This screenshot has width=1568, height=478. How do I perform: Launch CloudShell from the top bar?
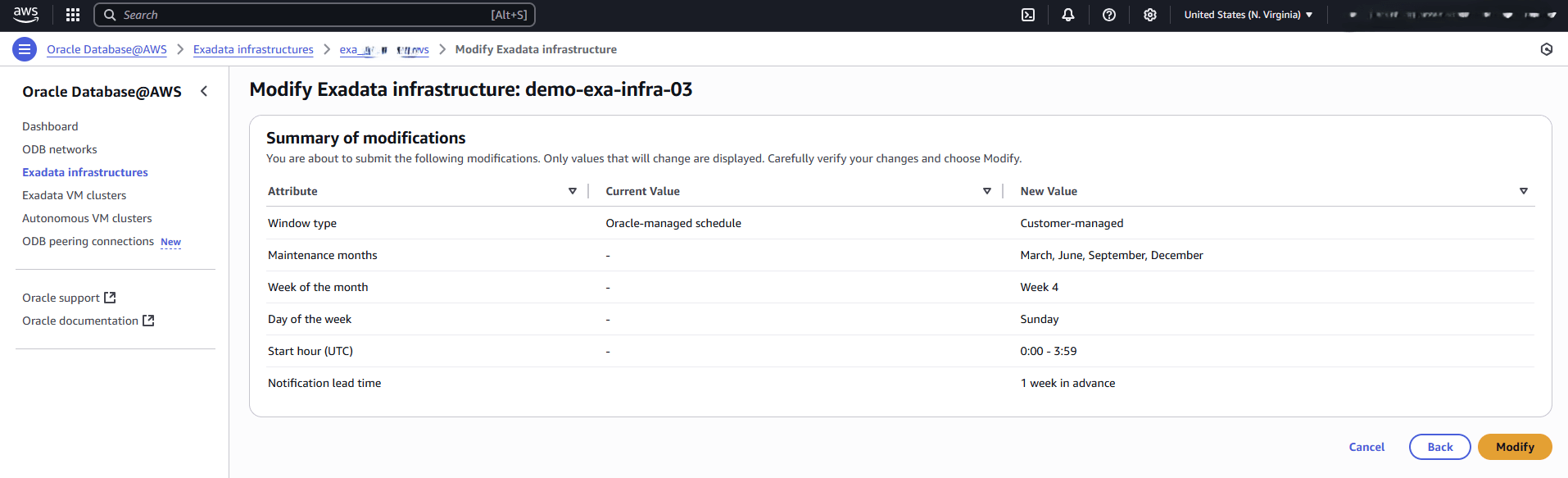(x=1027, y=15)
